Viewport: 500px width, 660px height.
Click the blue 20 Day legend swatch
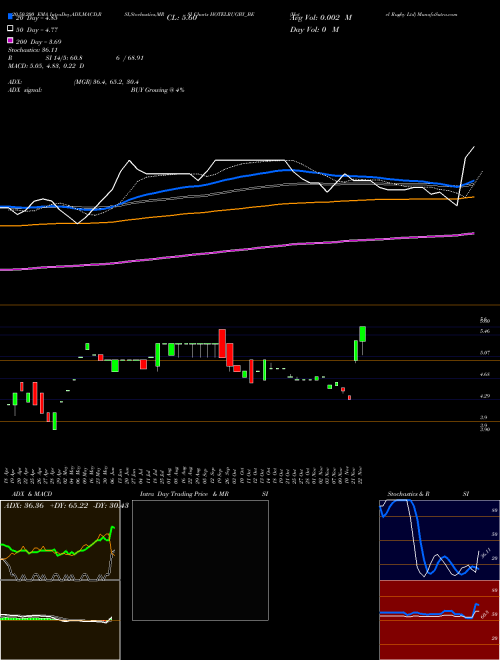pyautogui.click(x=10, y=17)
